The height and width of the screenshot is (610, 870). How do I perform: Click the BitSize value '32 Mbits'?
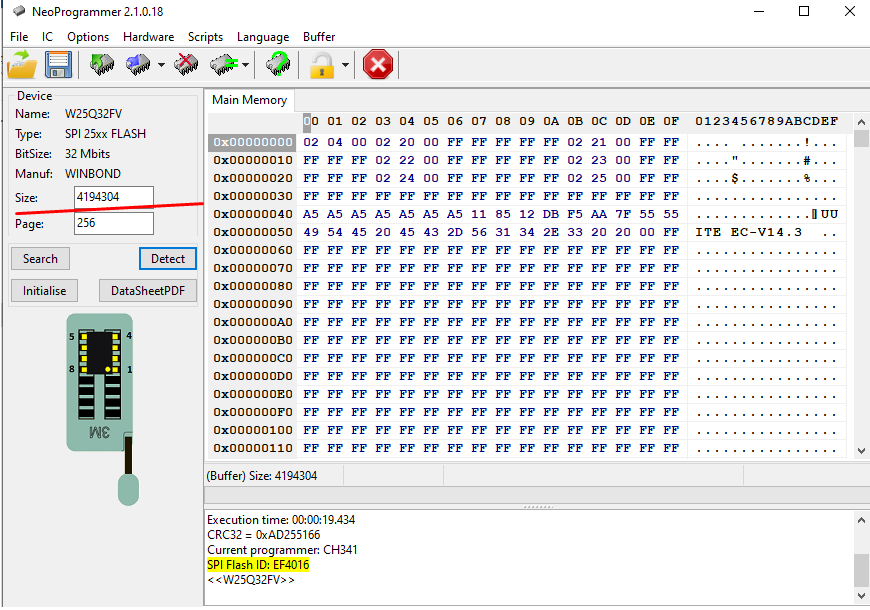tap(88, 154)
